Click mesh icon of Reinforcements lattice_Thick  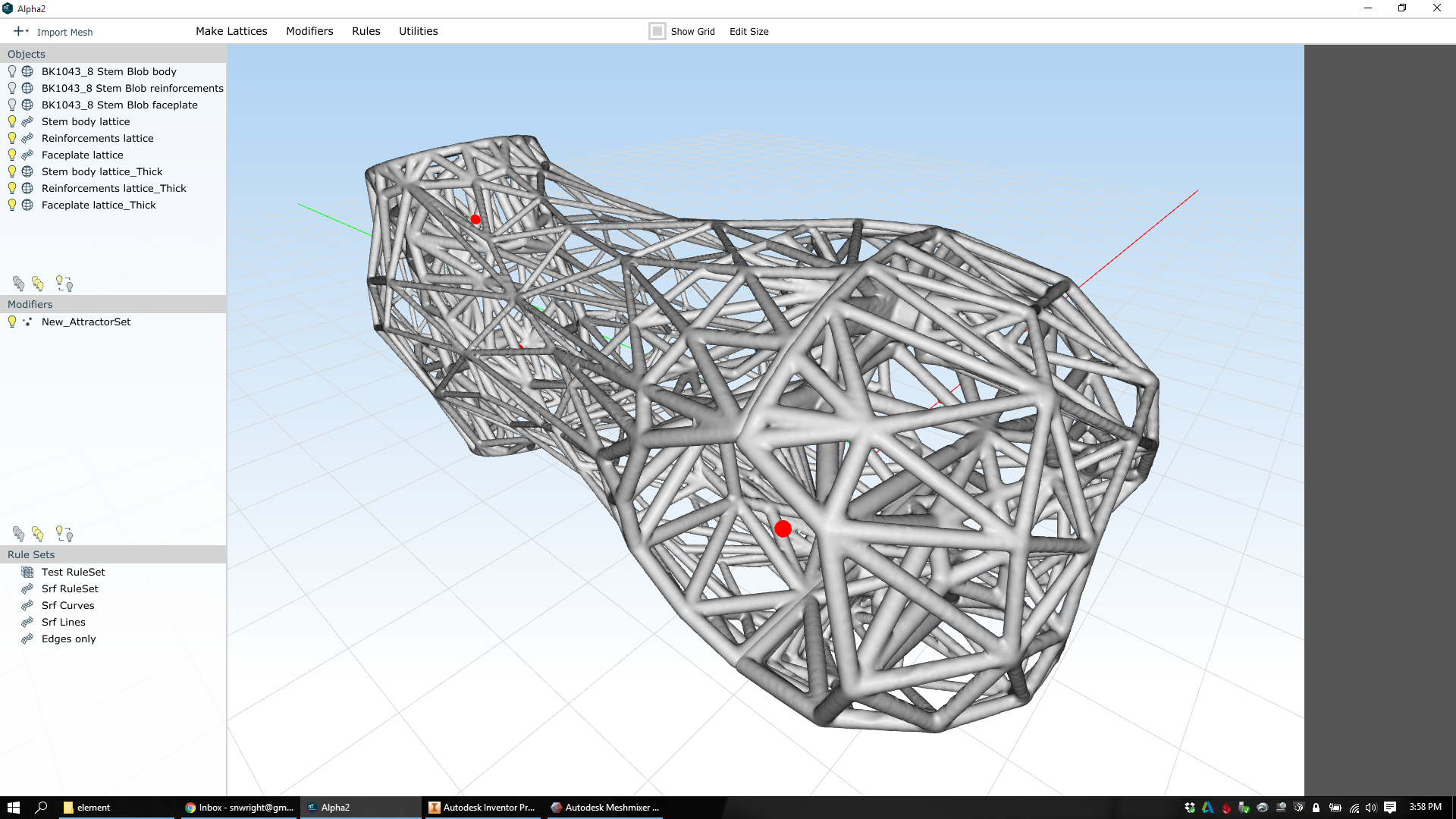[x=27, y=188]
